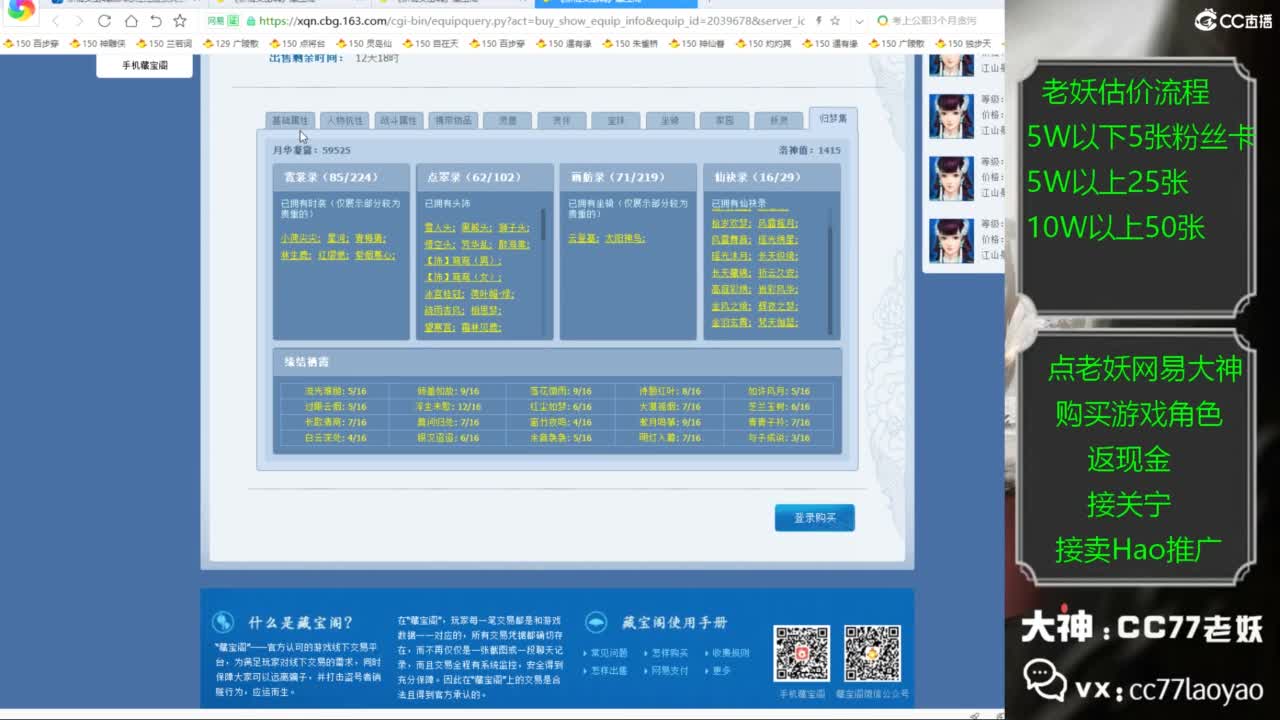
Task: Open the 常见问题 footer link
Action: tap(609, 653)
